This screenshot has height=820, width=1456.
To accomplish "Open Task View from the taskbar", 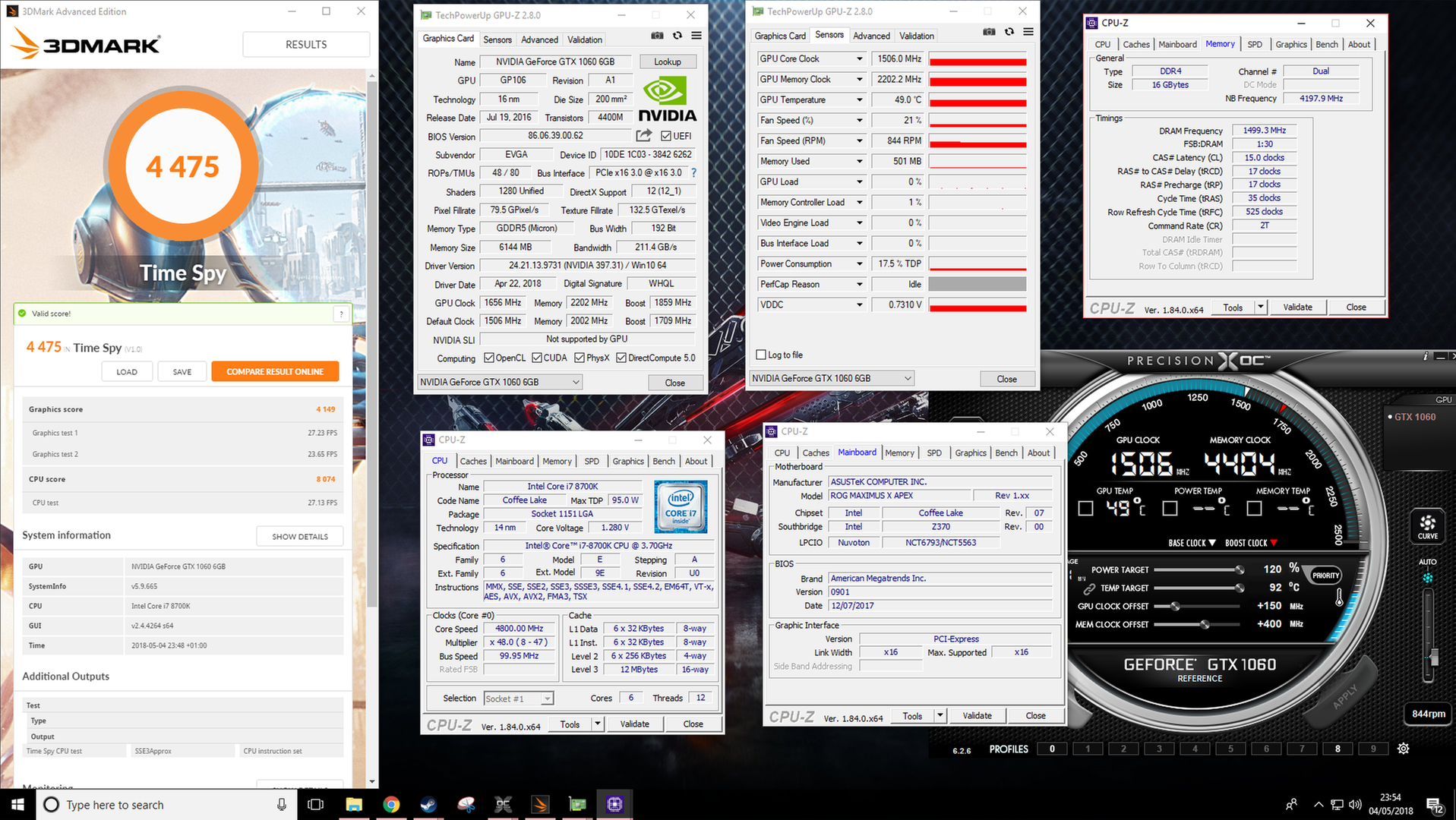I will 315,804.
